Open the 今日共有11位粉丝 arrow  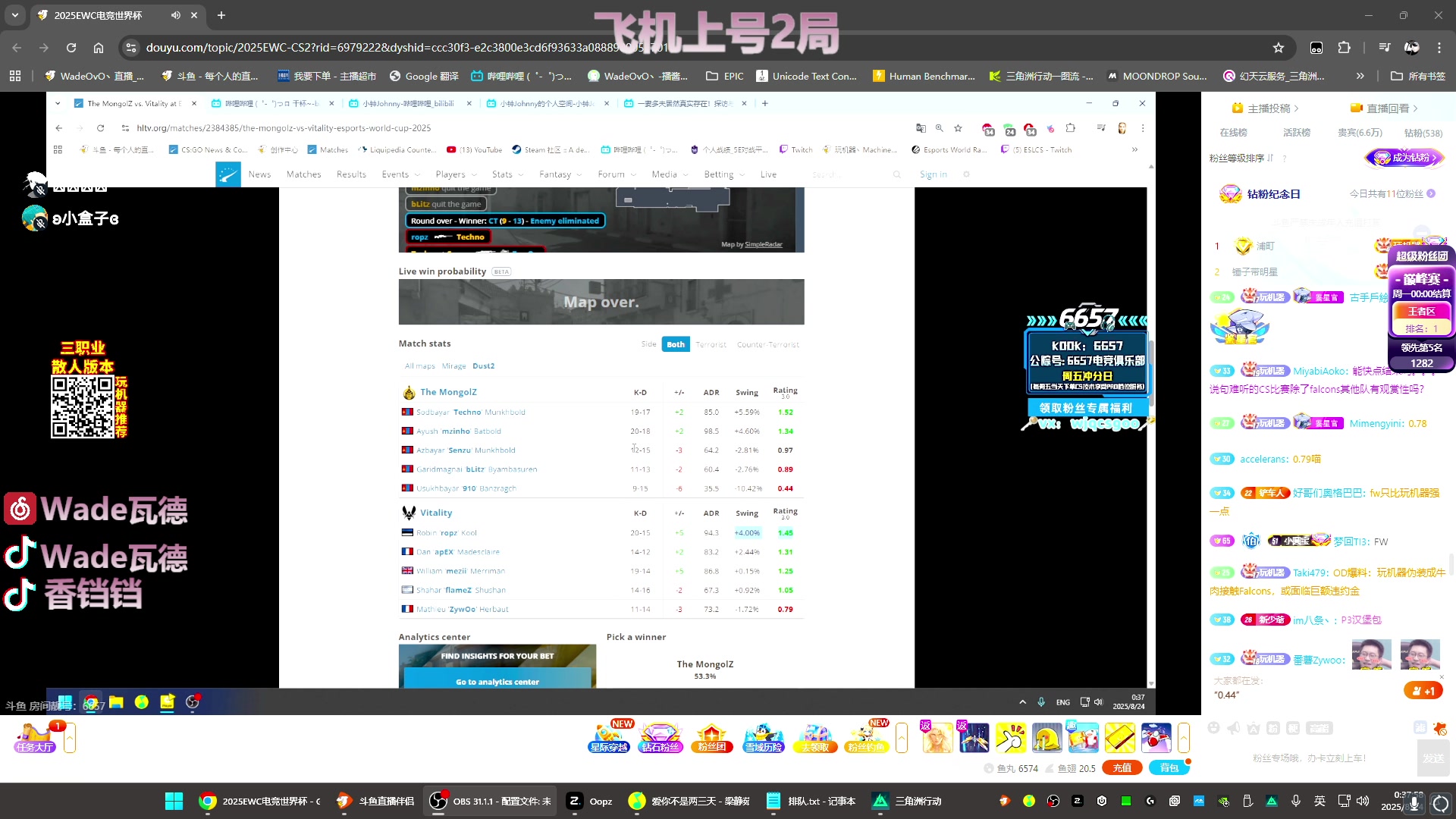pos(1431,194)
